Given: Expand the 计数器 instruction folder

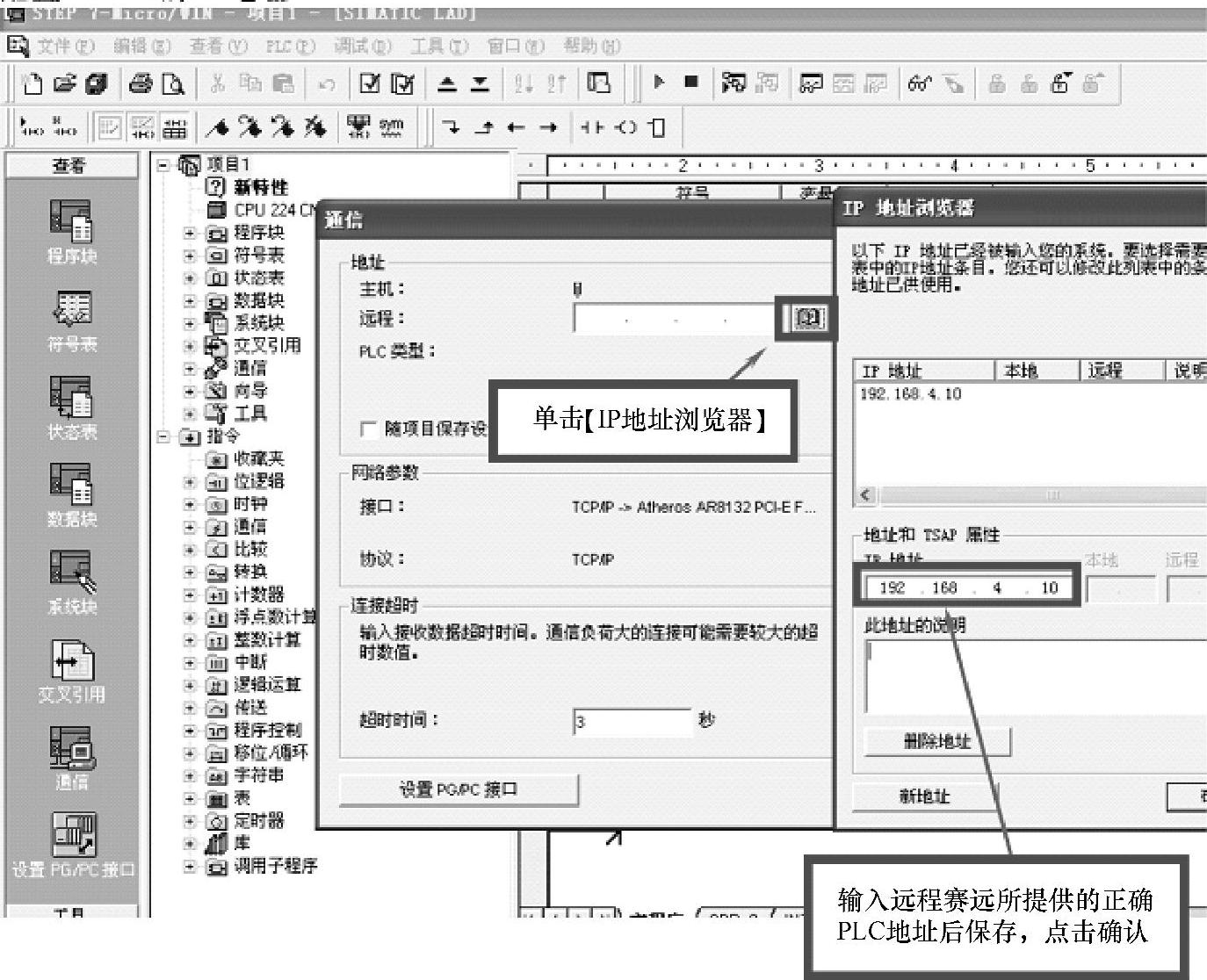Looking at the screenshot, I should tap(190, 595).
